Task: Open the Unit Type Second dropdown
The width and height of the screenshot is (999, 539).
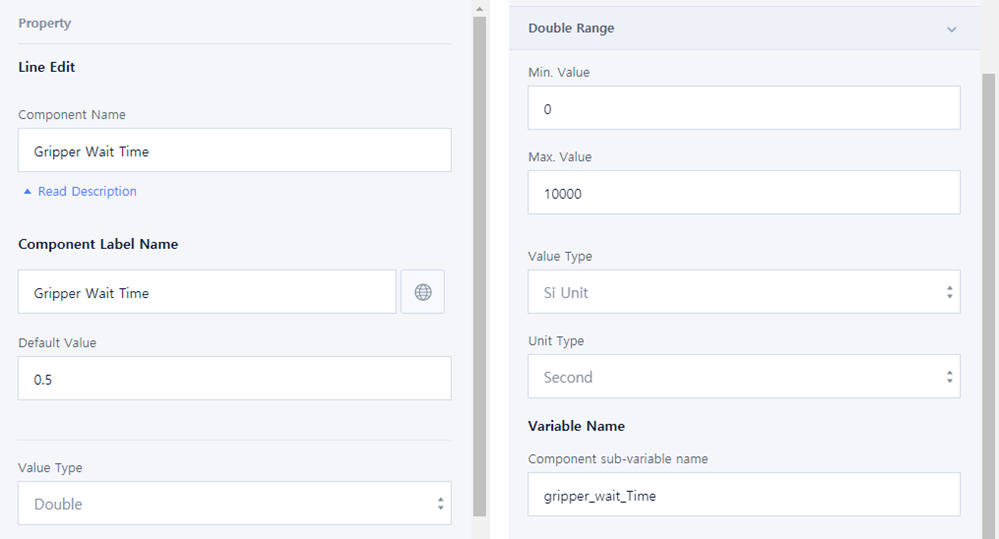Action: point(744,377)
